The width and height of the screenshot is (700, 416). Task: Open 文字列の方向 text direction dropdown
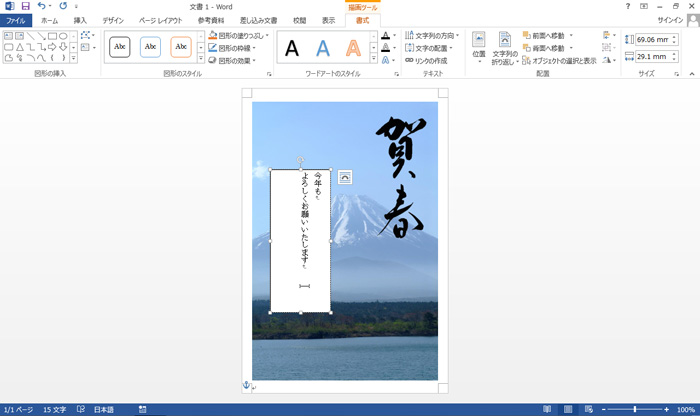(x=432, y=35)
